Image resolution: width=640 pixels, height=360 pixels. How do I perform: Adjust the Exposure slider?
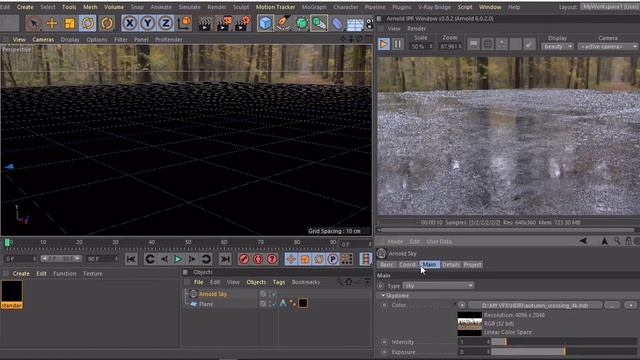tap(564, 352)
